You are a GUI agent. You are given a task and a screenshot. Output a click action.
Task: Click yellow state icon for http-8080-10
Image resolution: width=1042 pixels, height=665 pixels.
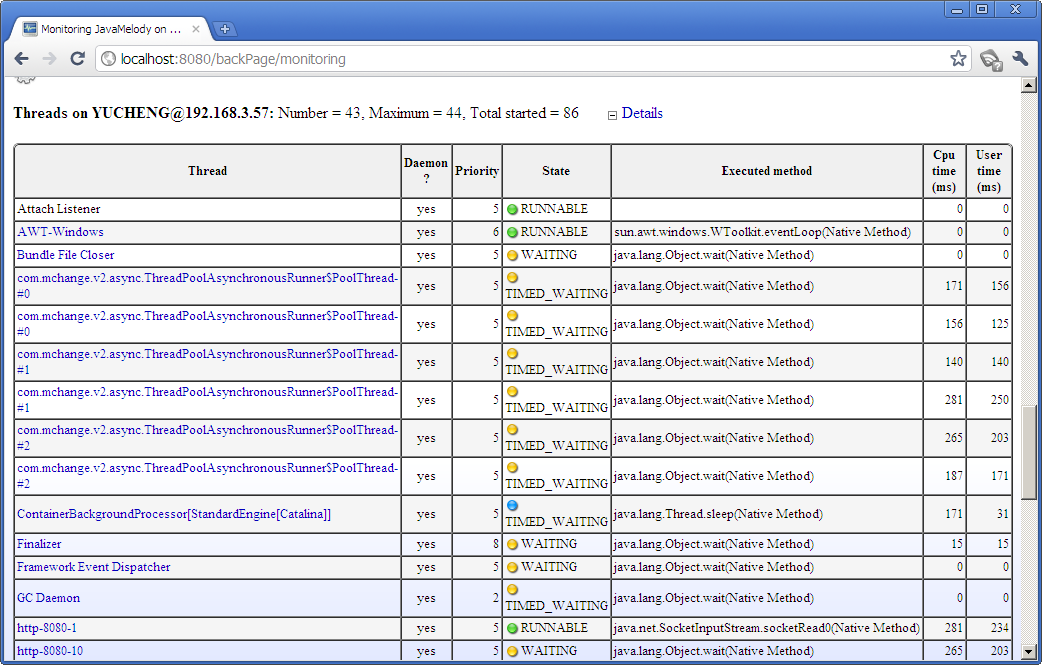click(x=512, y=652)
